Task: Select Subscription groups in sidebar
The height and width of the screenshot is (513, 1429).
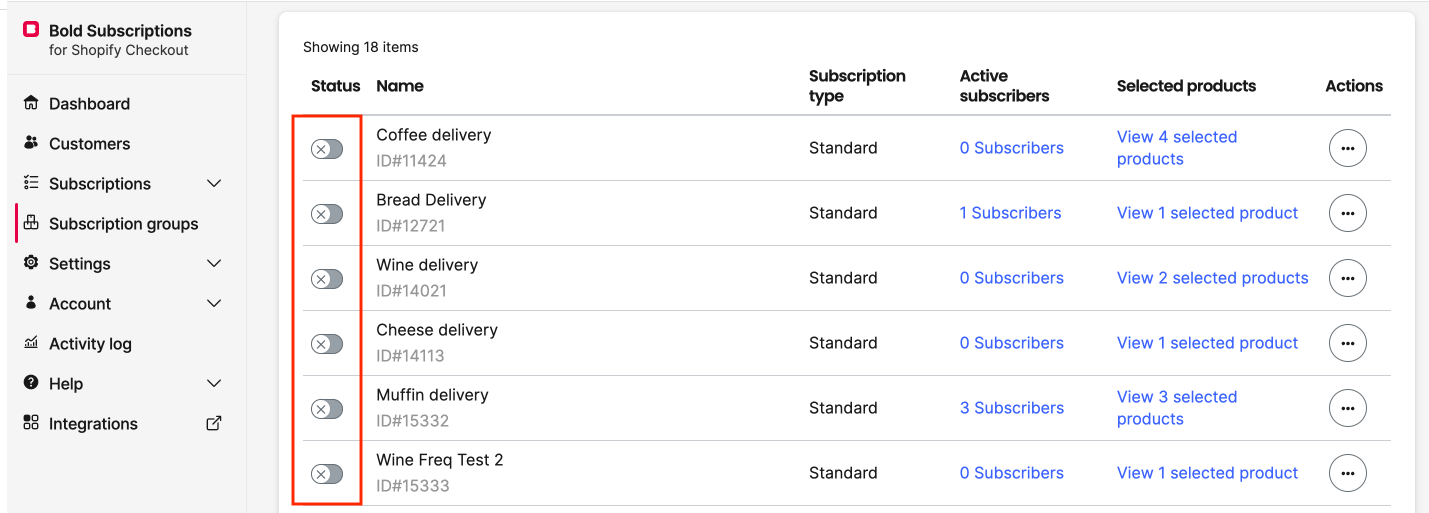Action: tap(124, 224)
